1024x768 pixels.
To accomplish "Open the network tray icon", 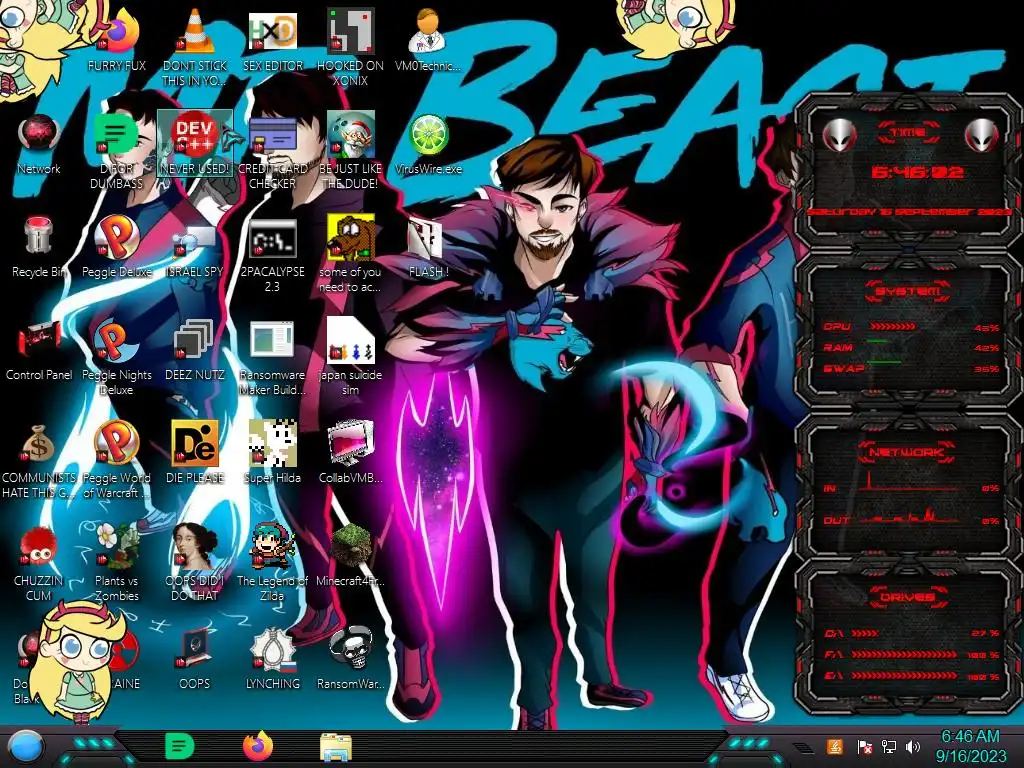I will pos(889,746).
